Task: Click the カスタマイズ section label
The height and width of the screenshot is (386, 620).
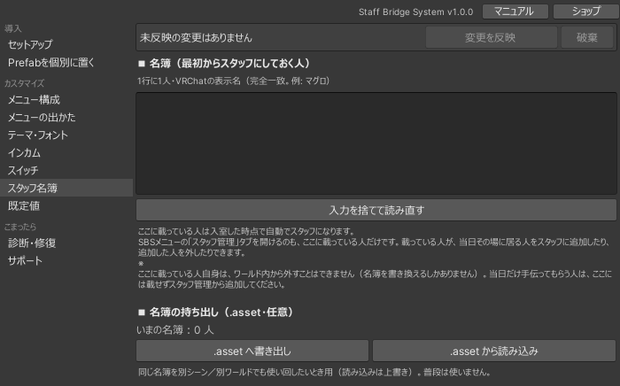Action: pyautogui.click(x=24, y=83)
